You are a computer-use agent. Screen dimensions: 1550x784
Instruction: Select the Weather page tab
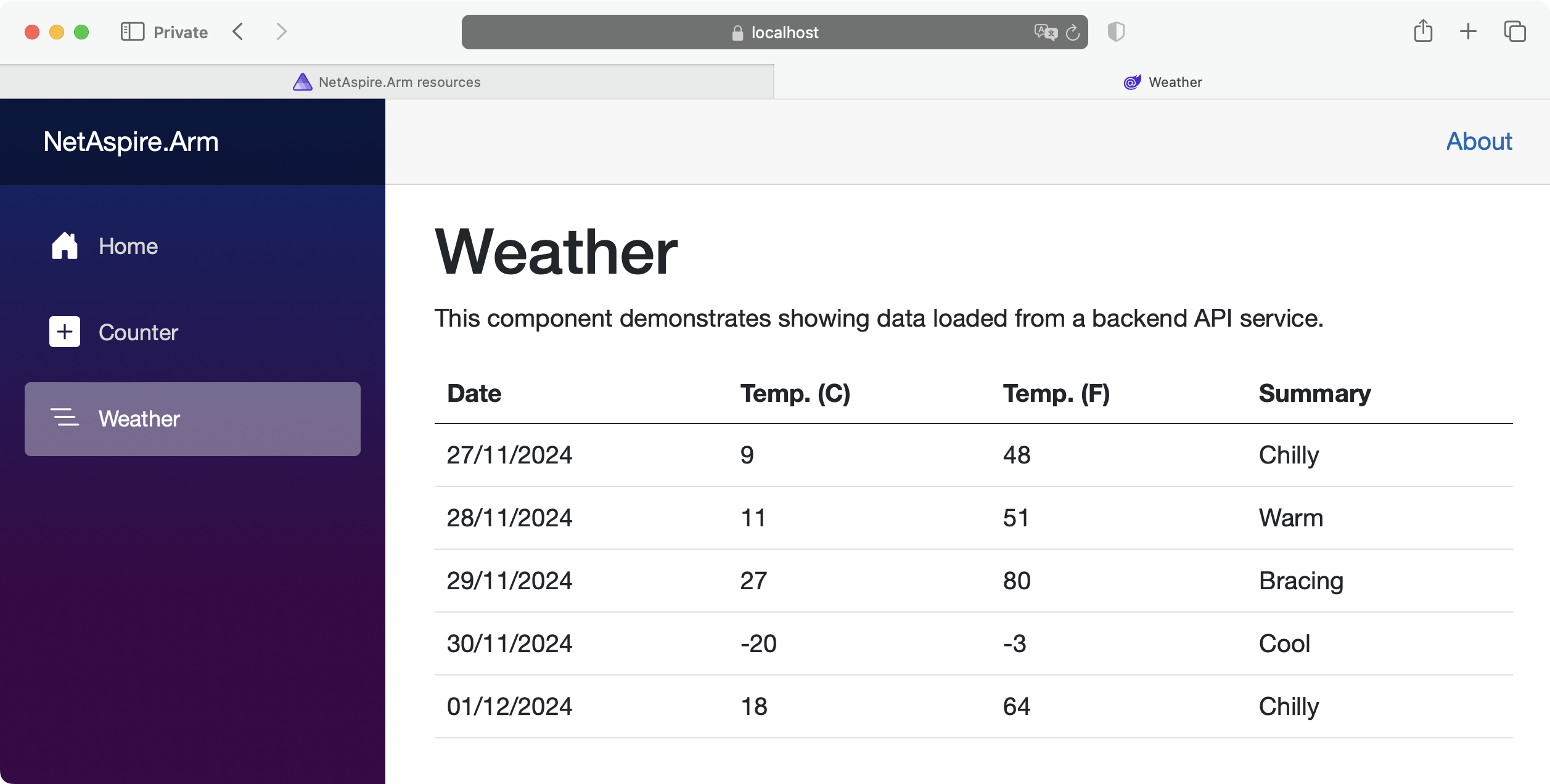[1162, 82]
